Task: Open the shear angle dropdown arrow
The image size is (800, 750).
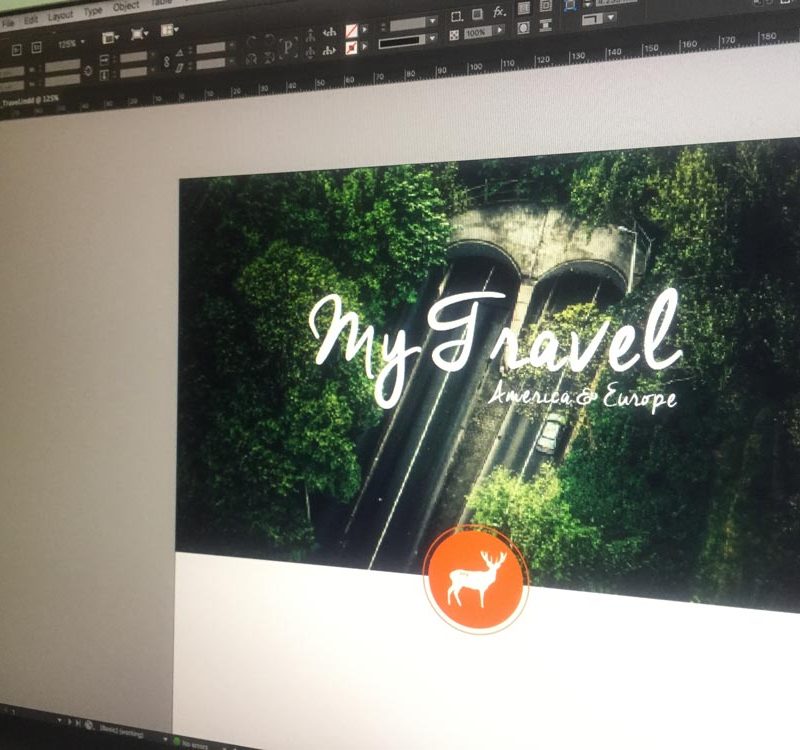Action: 232,61
